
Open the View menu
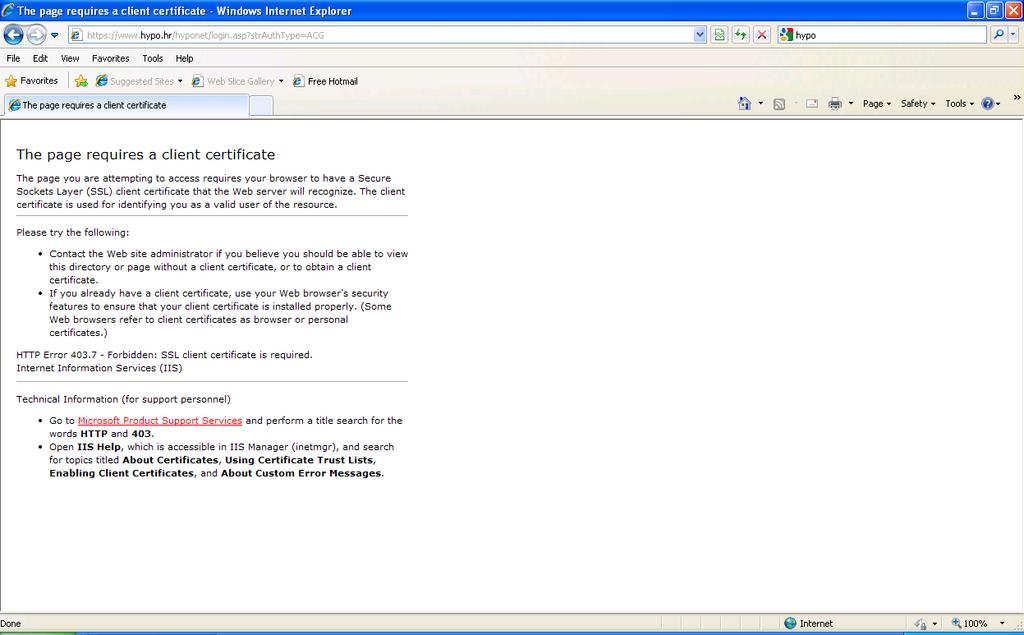pos(70,58)
